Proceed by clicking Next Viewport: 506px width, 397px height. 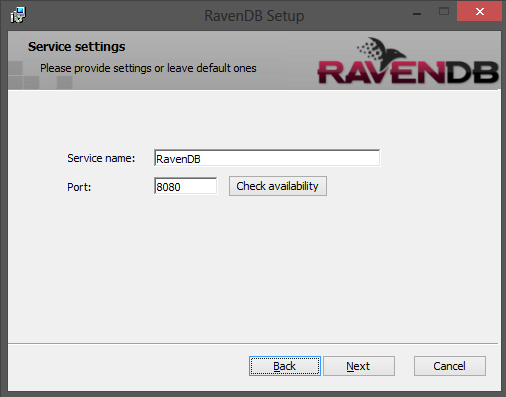359,366
